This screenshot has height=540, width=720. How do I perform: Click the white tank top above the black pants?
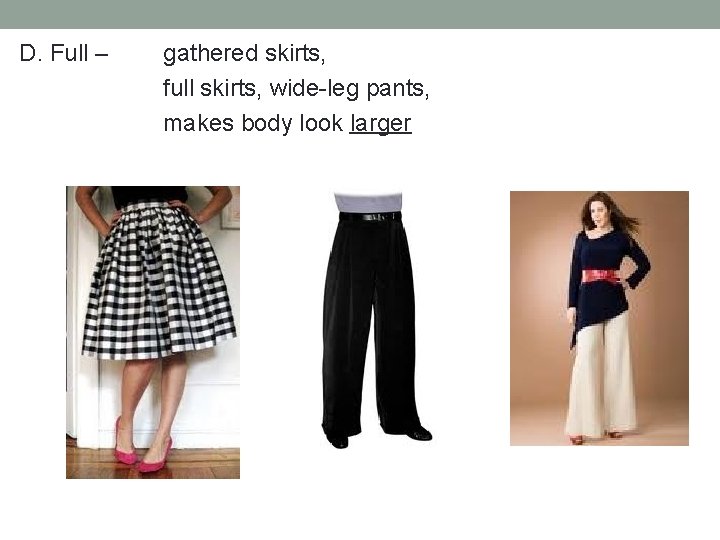[x=368, y=202]
